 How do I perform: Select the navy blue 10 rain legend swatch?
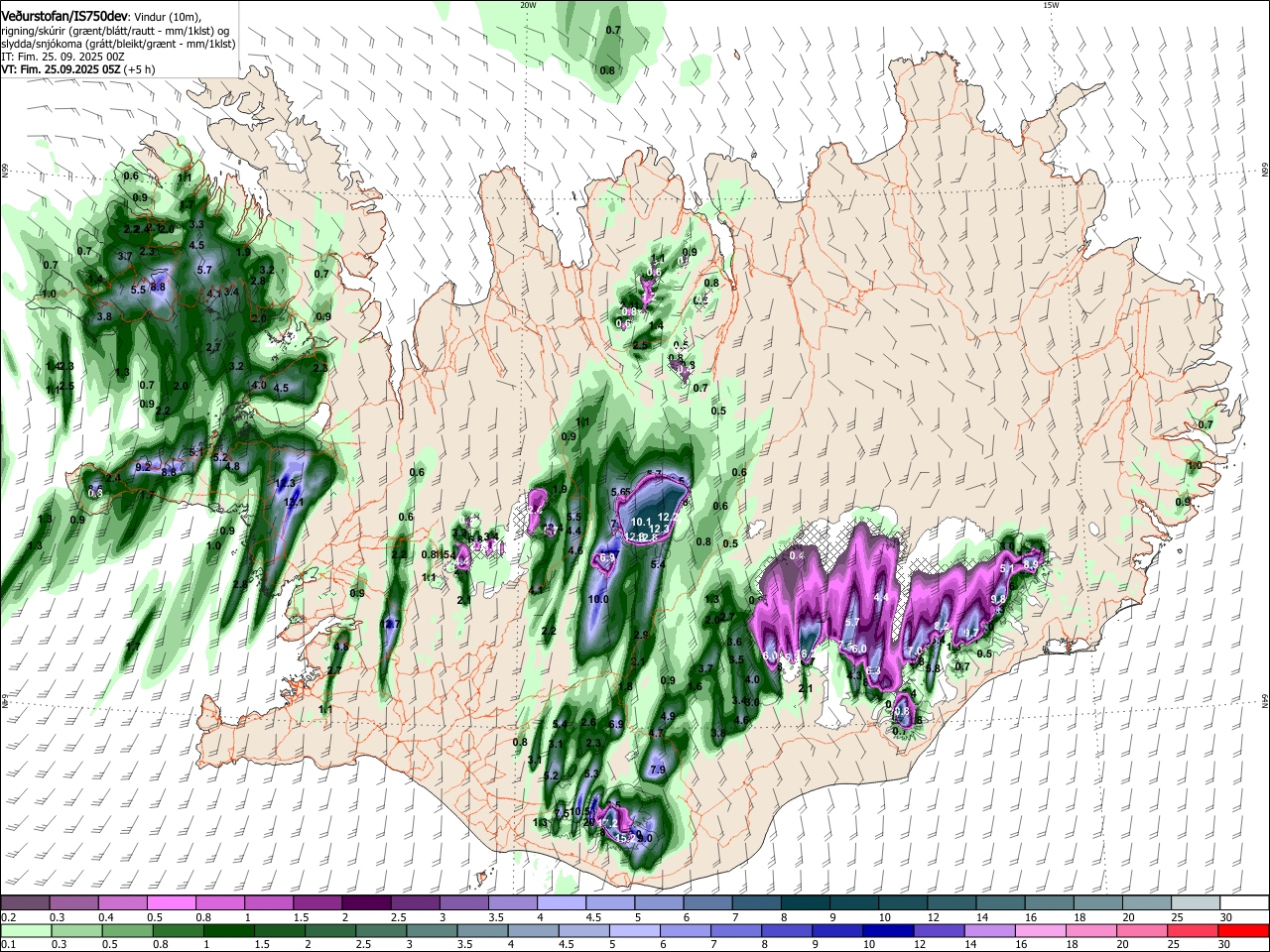pos(887,931)
